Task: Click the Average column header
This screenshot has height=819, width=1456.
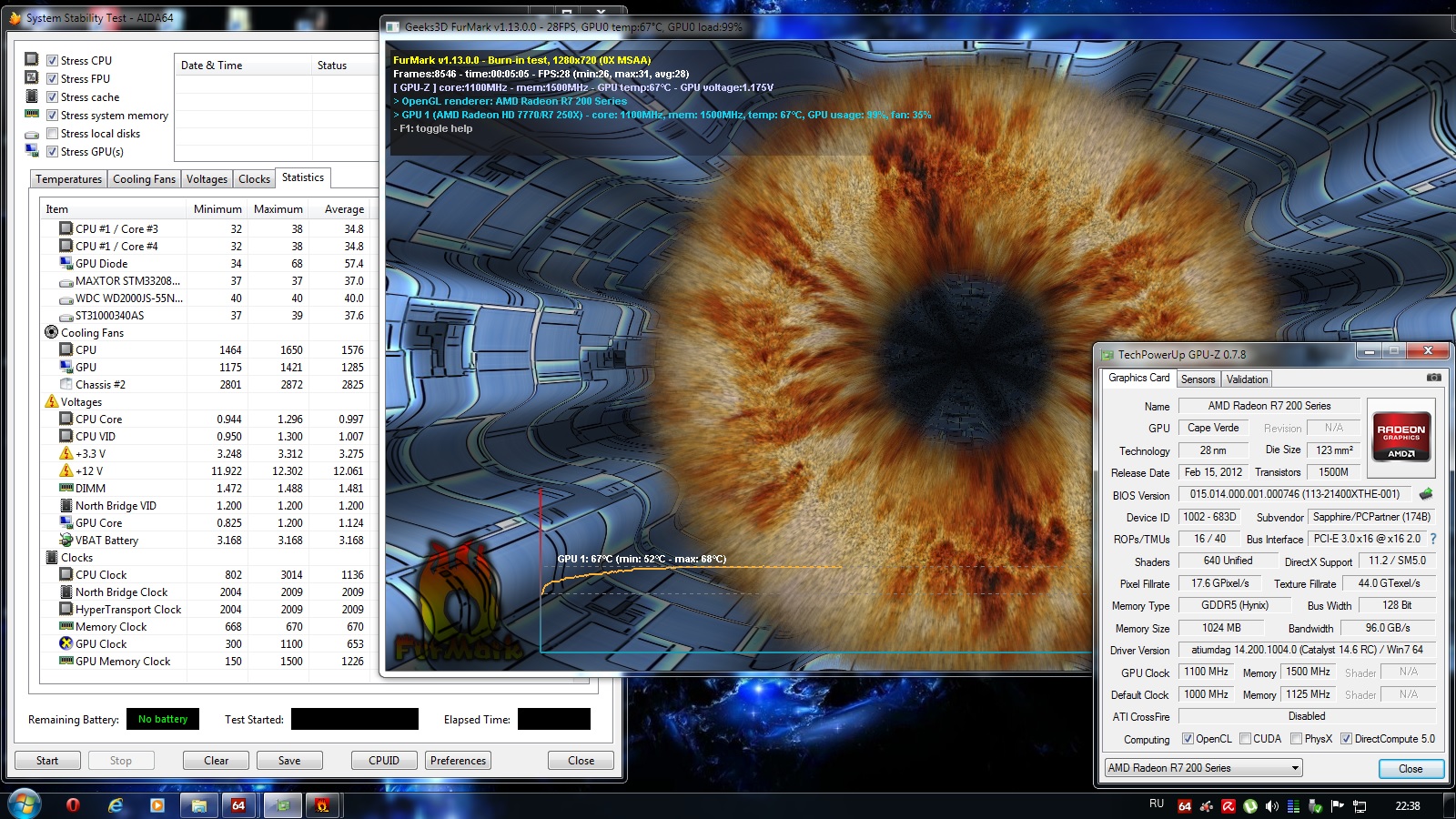Action: (340, 209)
